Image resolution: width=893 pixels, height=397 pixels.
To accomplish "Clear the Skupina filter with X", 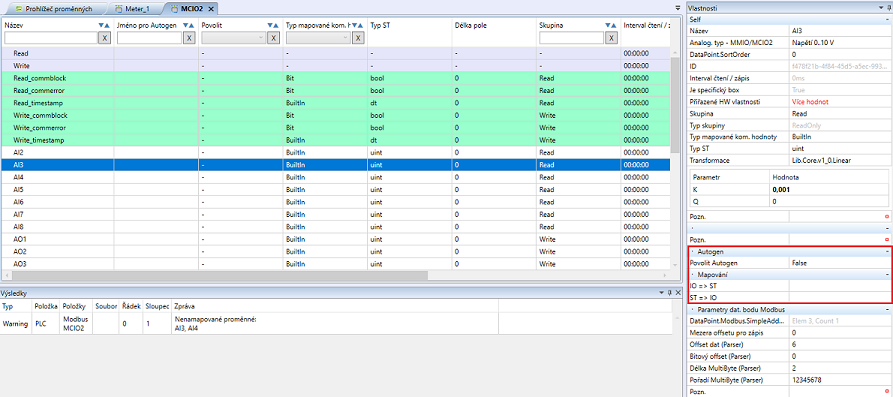I will point(611,38).
